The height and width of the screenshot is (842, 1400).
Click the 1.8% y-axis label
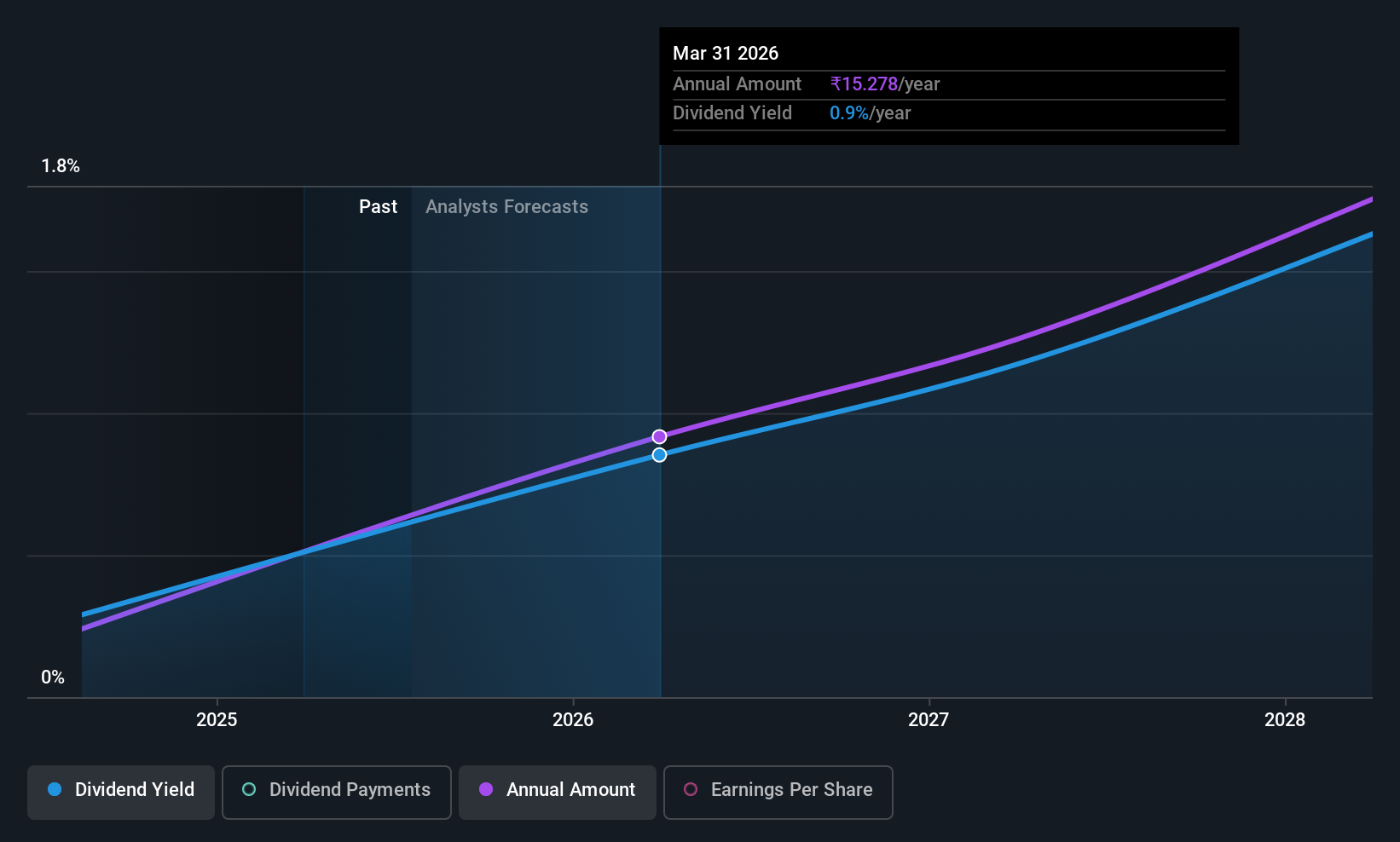tap(61, 166)
